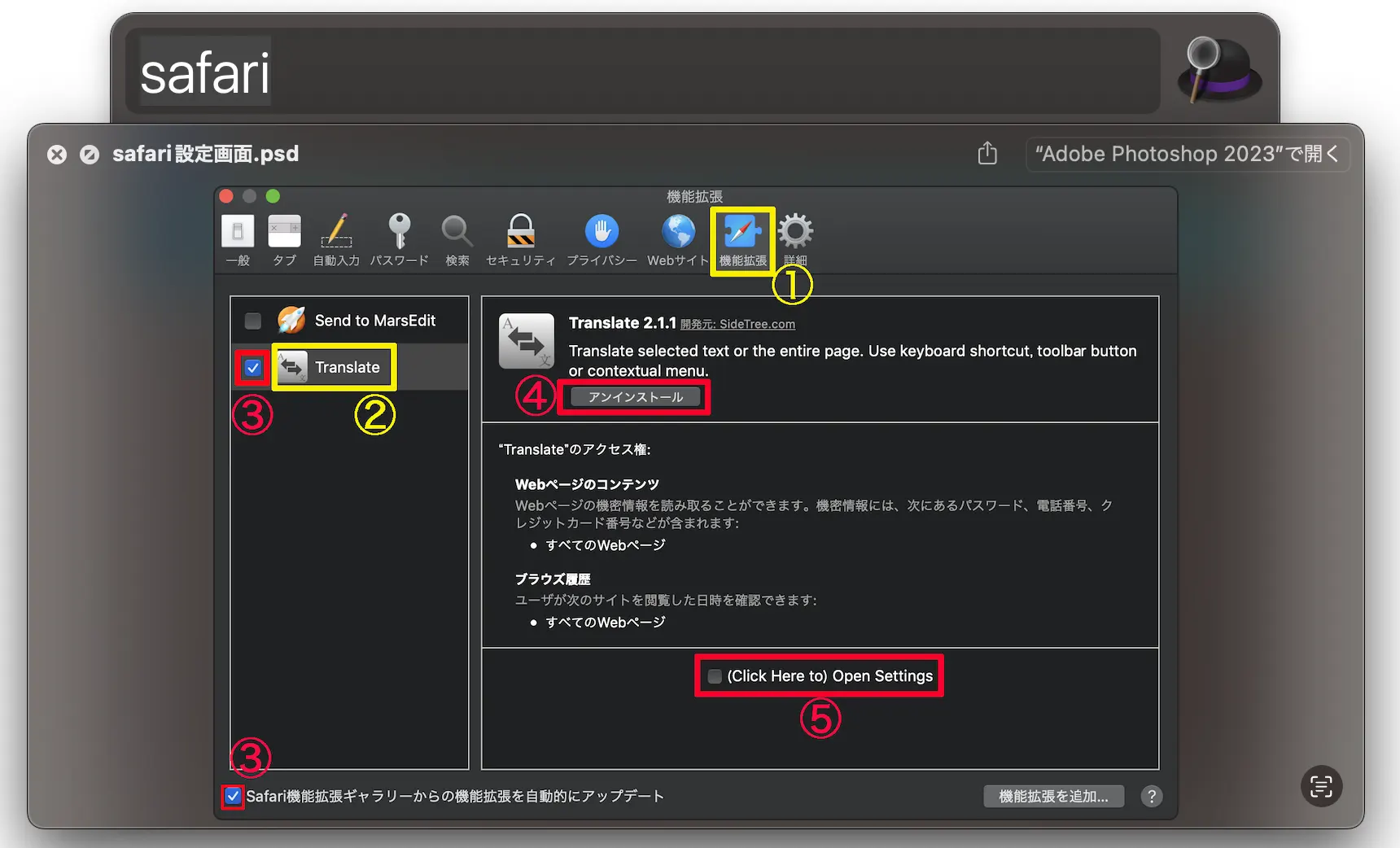Close the Quick Look preview

tap(57, 155)
